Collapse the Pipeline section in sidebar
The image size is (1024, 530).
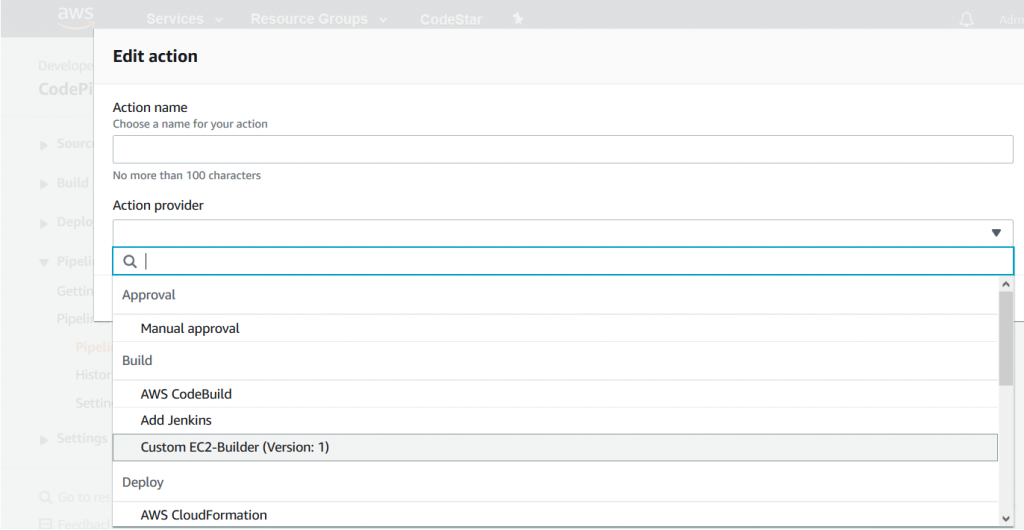44,262
